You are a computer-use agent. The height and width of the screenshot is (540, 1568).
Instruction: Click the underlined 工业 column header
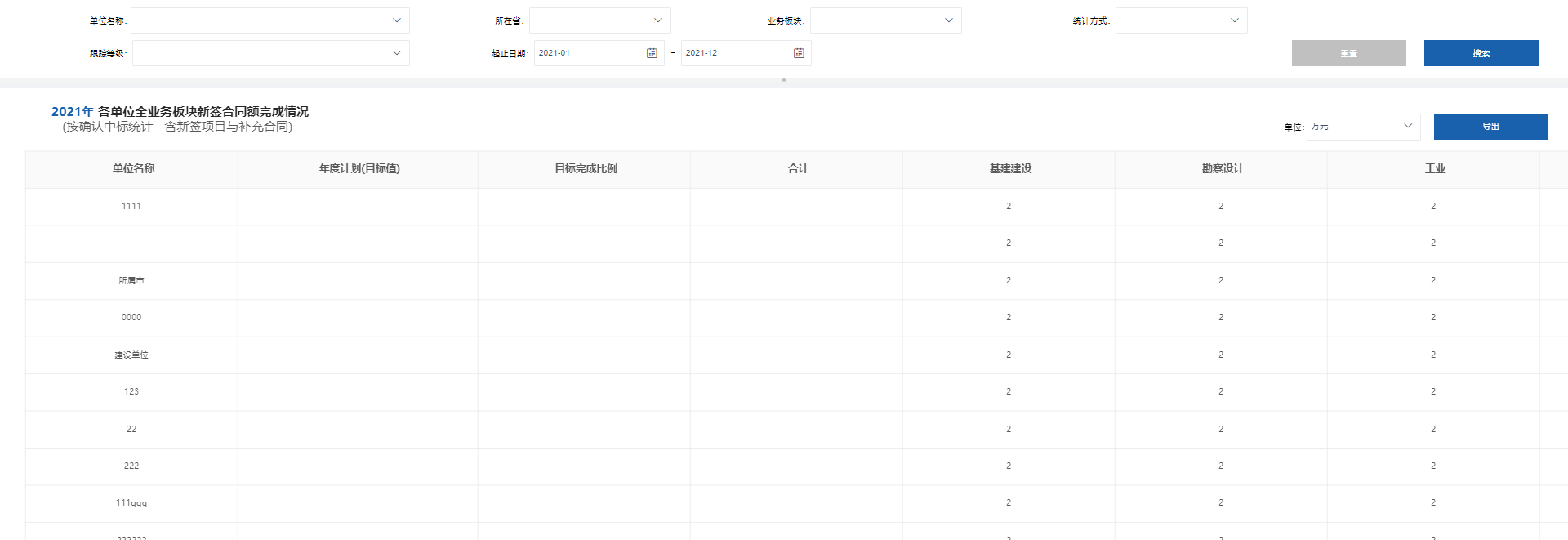1435,168
